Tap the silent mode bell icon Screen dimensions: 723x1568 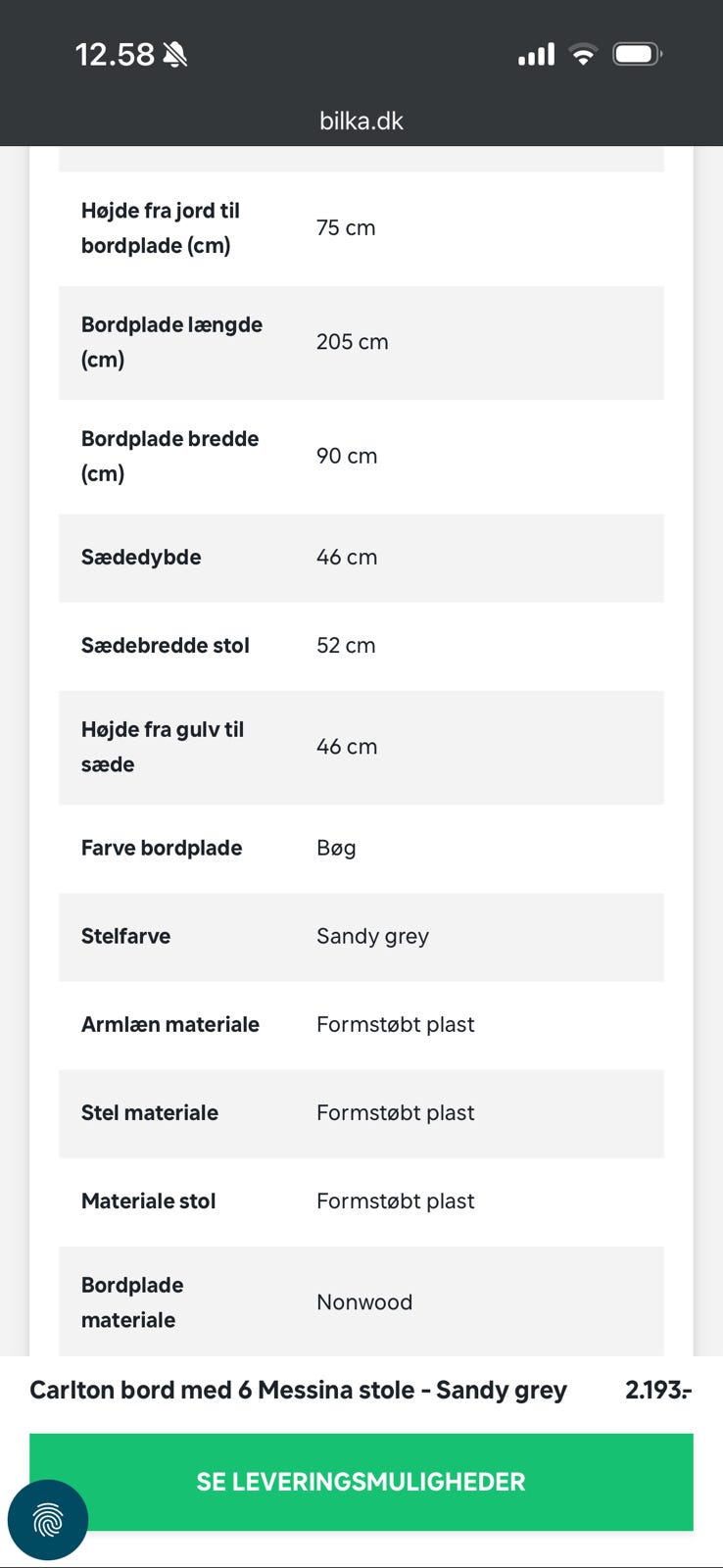(175, 55)
